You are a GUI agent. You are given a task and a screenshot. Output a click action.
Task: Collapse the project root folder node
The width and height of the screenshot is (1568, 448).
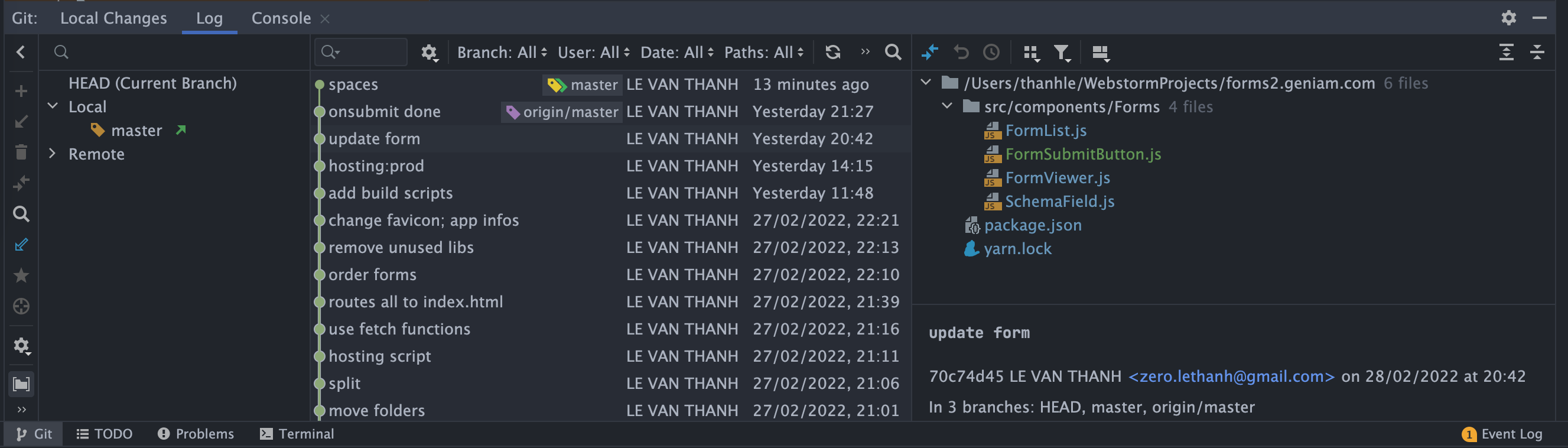pos(926,82)
